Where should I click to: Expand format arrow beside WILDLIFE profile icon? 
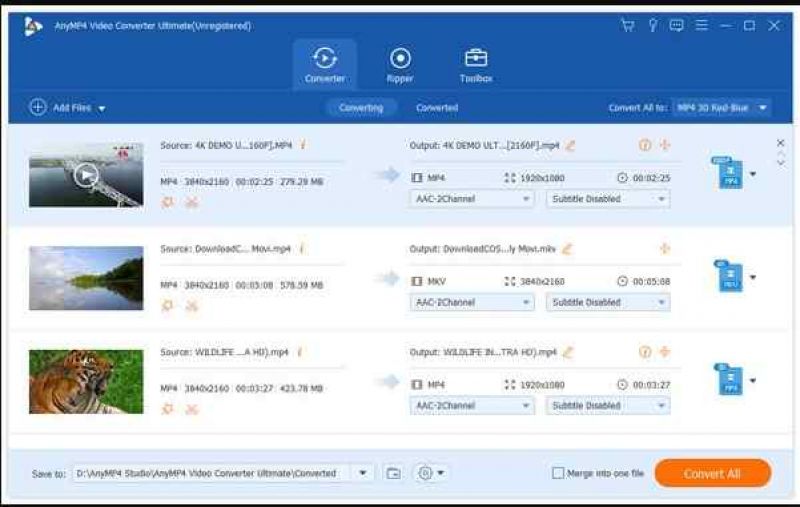click(753, 381)
